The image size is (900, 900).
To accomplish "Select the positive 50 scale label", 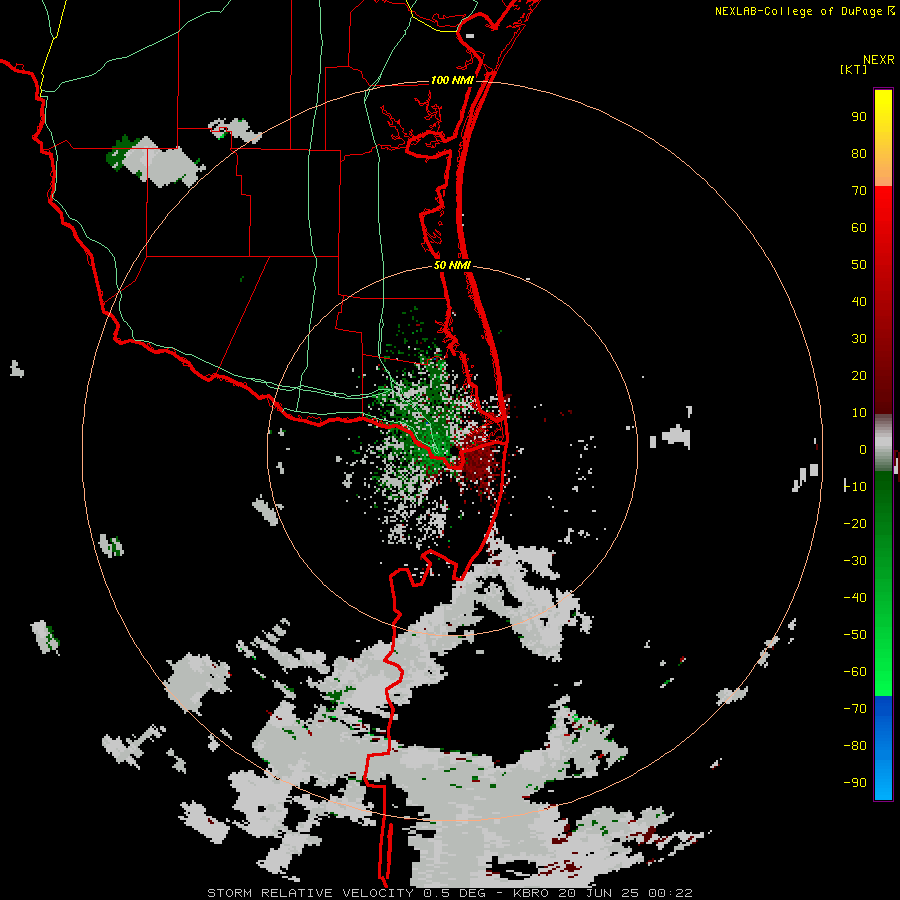I will (859, 265).
